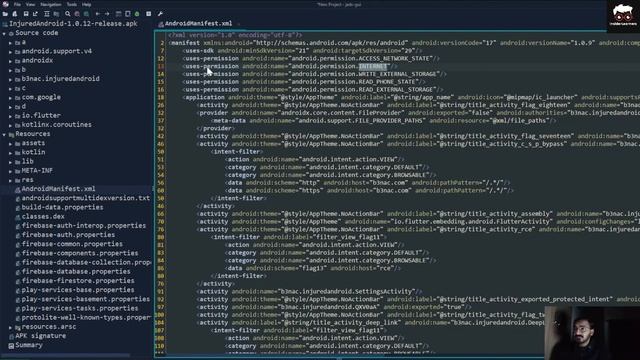Click the white square toolbar icon beside the wrench

point(149,14)
